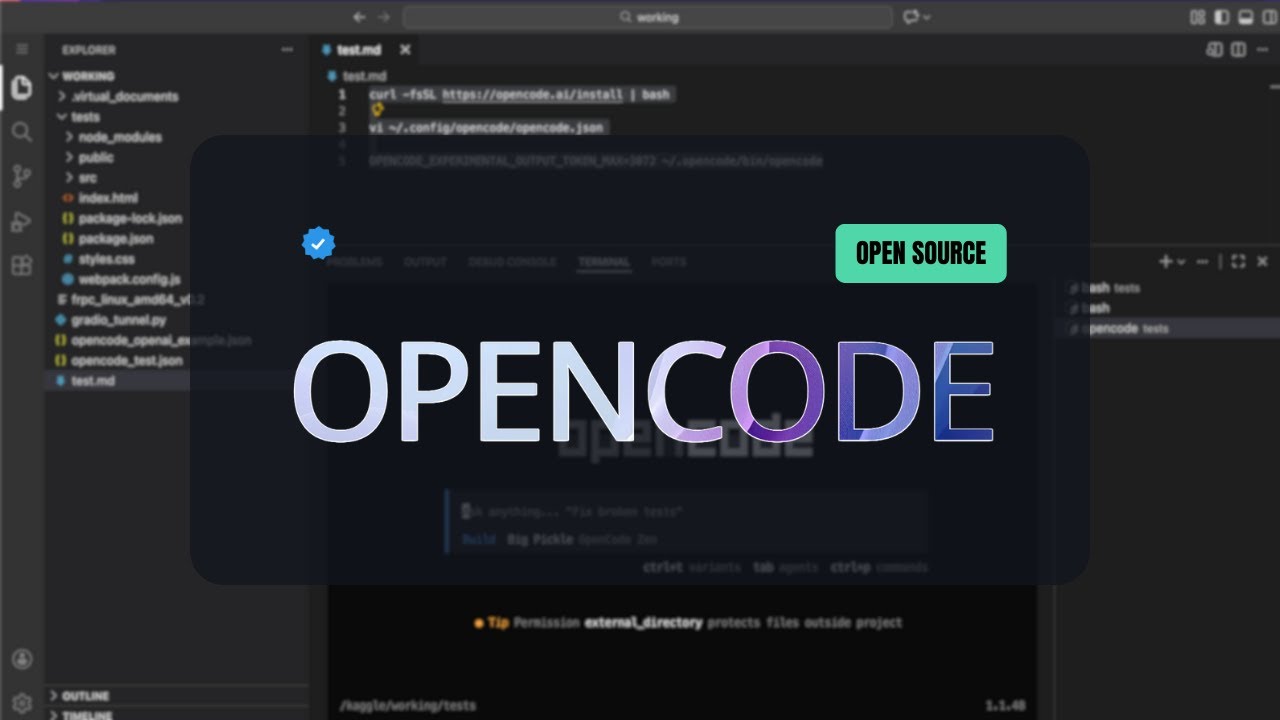Toggle the primary side bar visibility
The height and width of the screenshot is (720, 1280).
(x=1221, y=17)
